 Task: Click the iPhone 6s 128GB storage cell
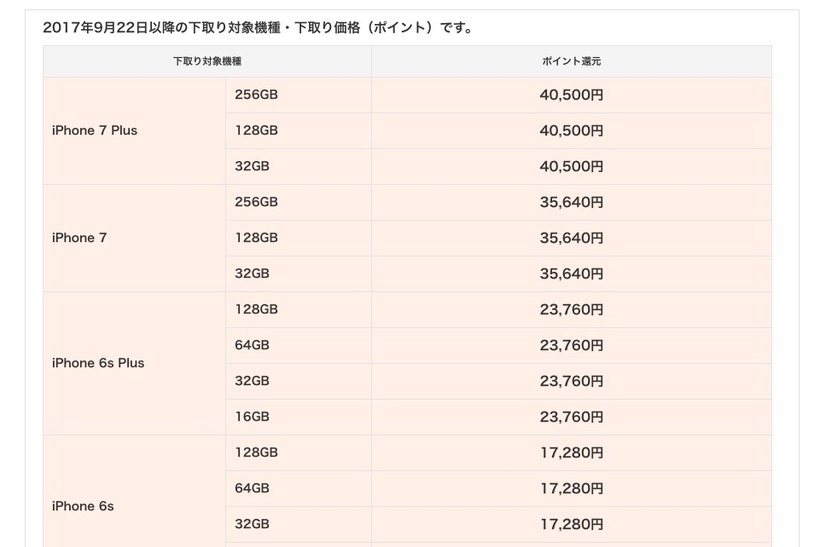[298, 453]
